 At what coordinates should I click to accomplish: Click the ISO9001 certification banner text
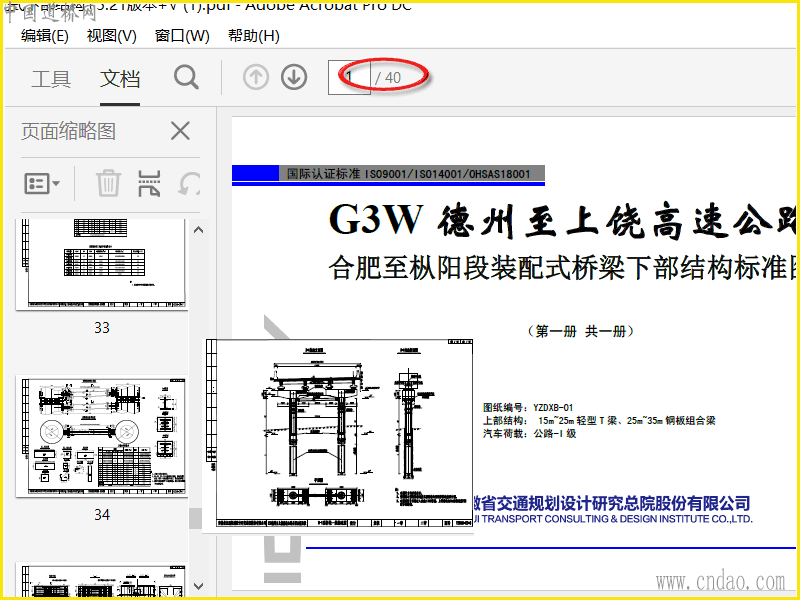[x=409, y=174]
